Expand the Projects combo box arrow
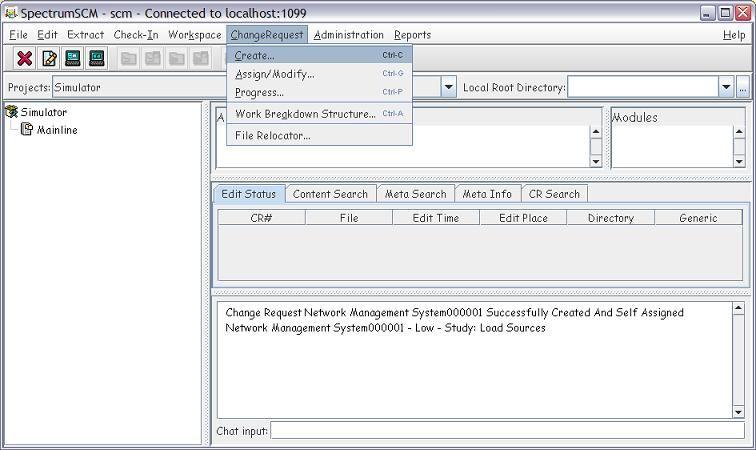This screenshot has width=756, height=450. tap(449, 88)
